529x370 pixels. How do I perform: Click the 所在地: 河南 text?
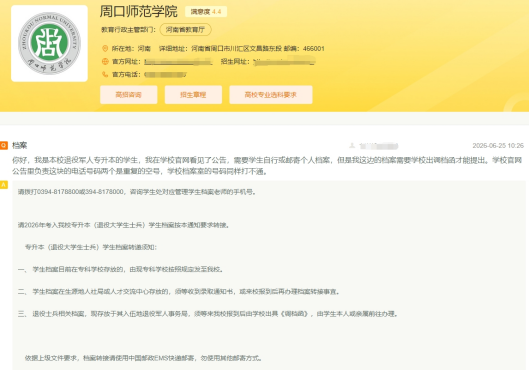[131, 49]
